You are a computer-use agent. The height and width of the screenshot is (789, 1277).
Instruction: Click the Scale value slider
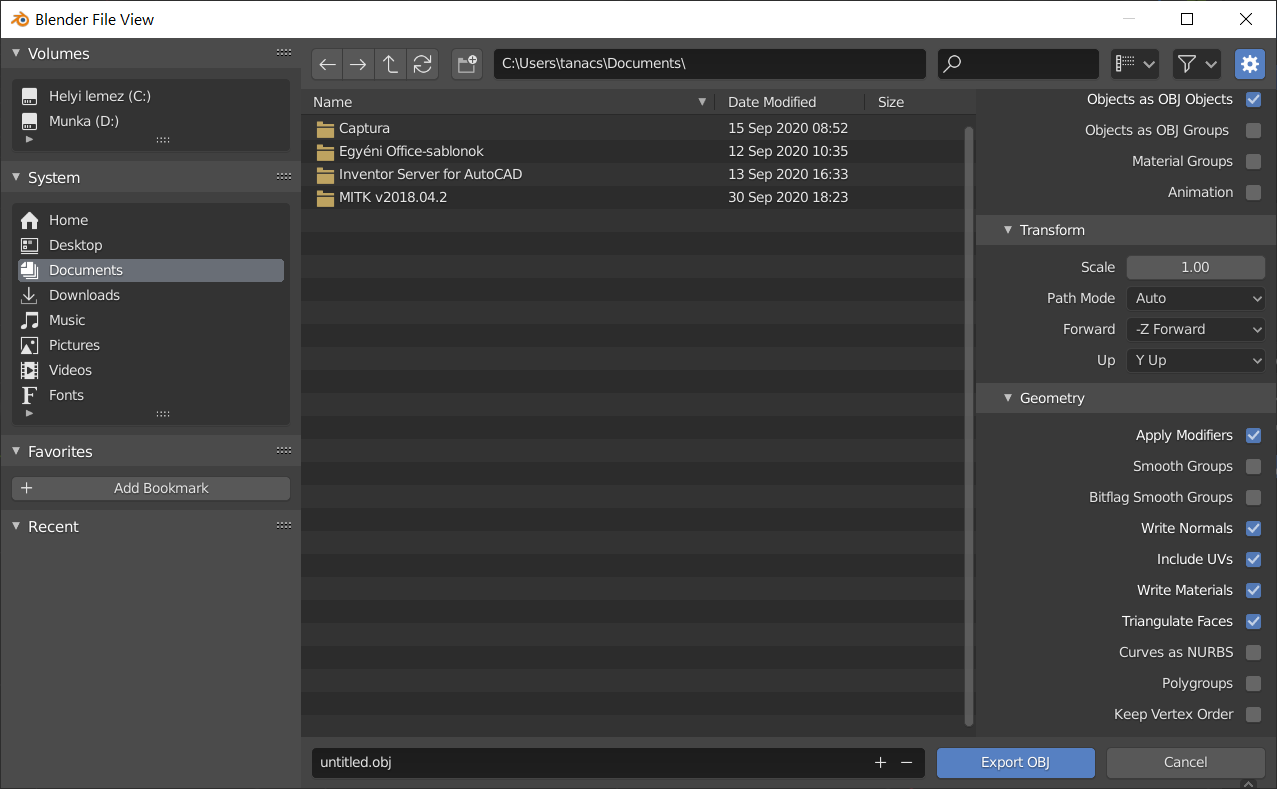(1196, 267)
